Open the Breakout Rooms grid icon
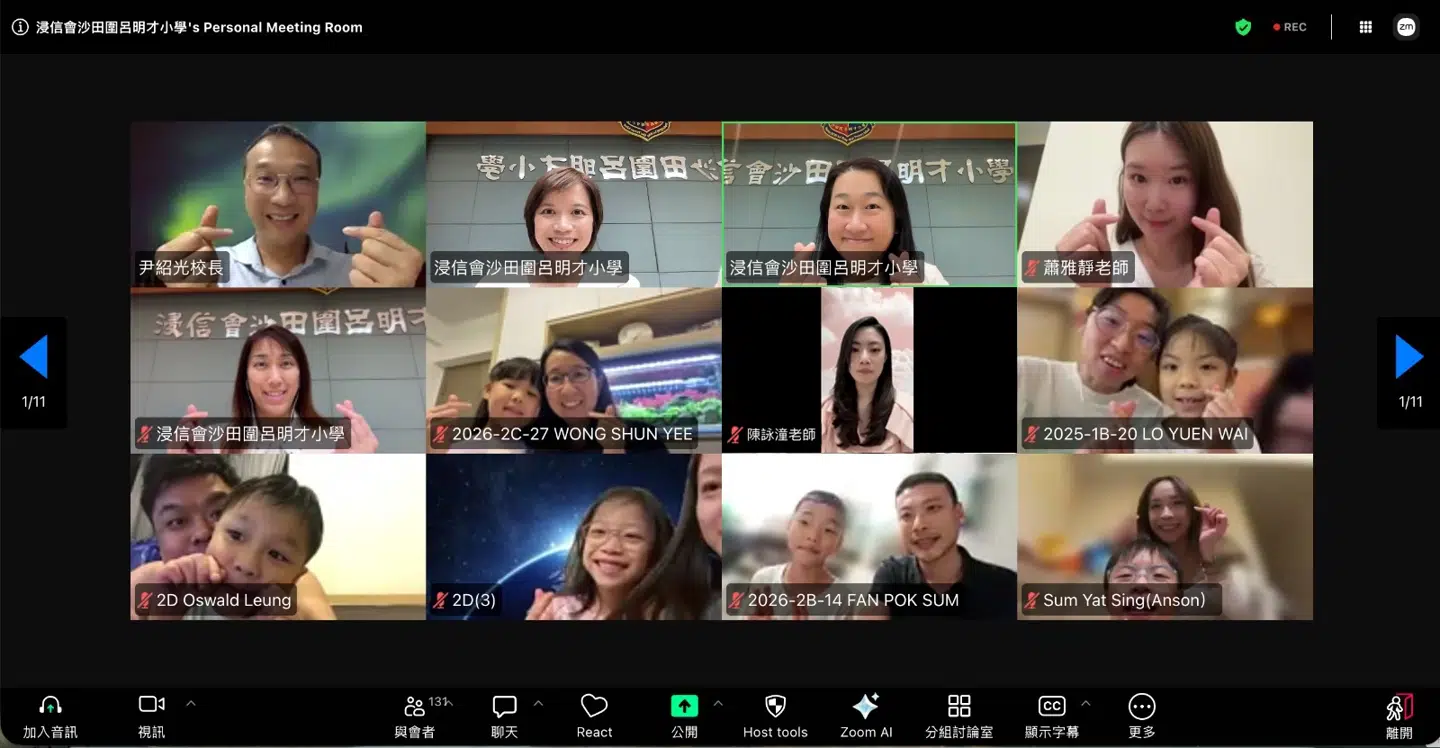The image size is (1440, 748). pos(959,706)
